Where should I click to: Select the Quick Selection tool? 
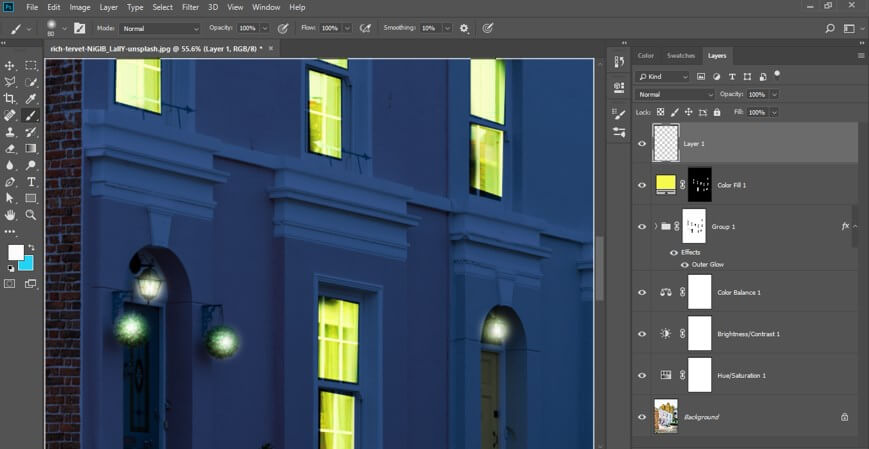(x=31, y=82)
